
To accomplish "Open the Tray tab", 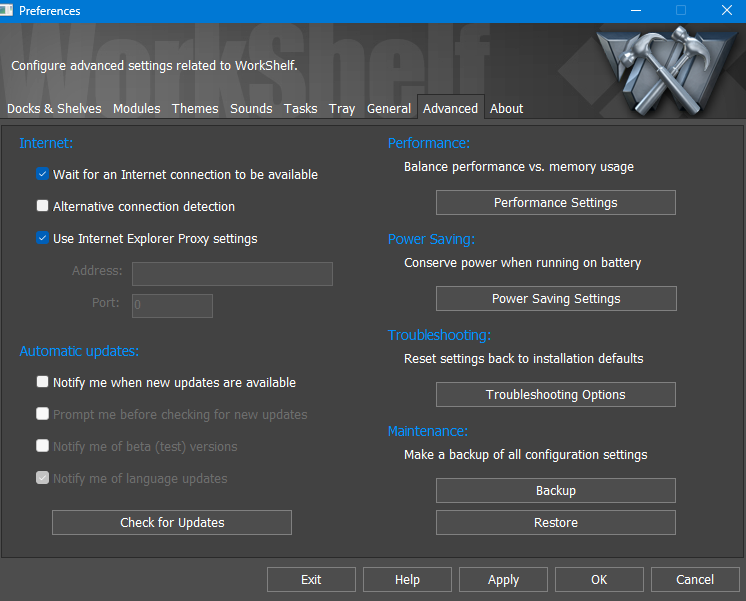I will (342, 109).
